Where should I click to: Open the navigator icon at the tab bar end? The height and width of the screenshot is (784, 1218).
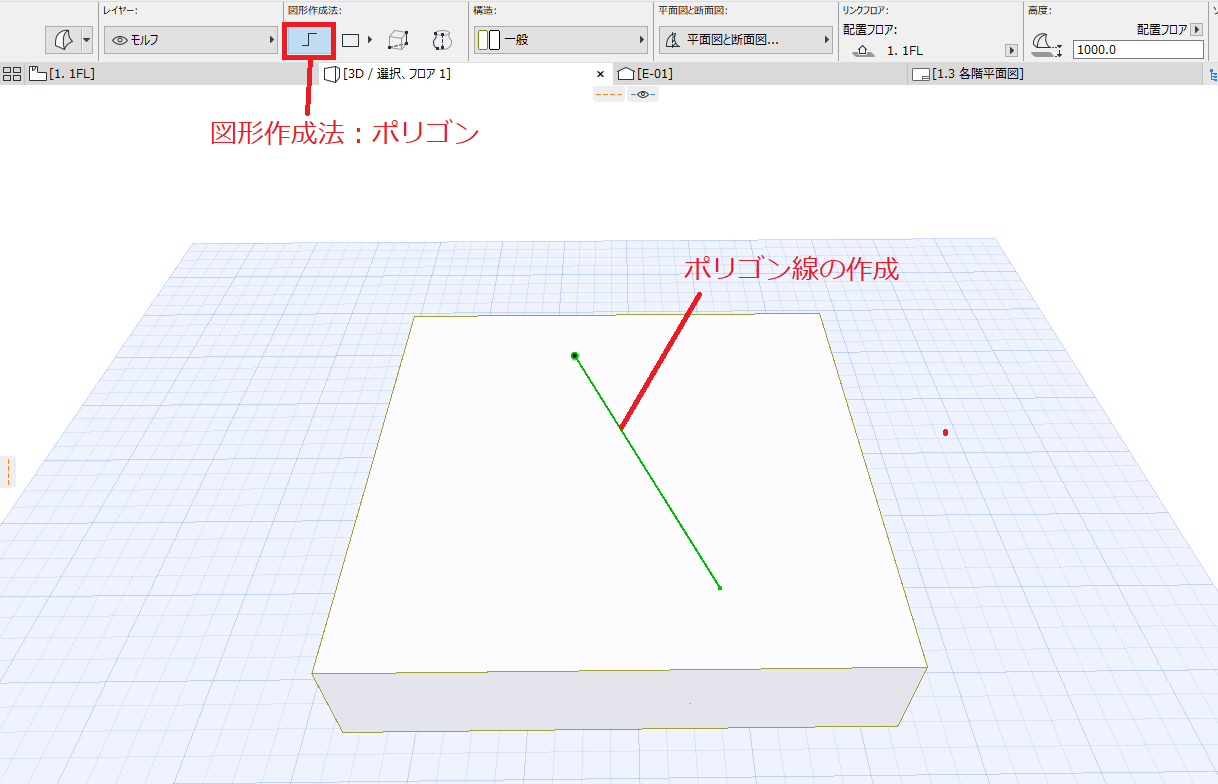coord(1213,74)
